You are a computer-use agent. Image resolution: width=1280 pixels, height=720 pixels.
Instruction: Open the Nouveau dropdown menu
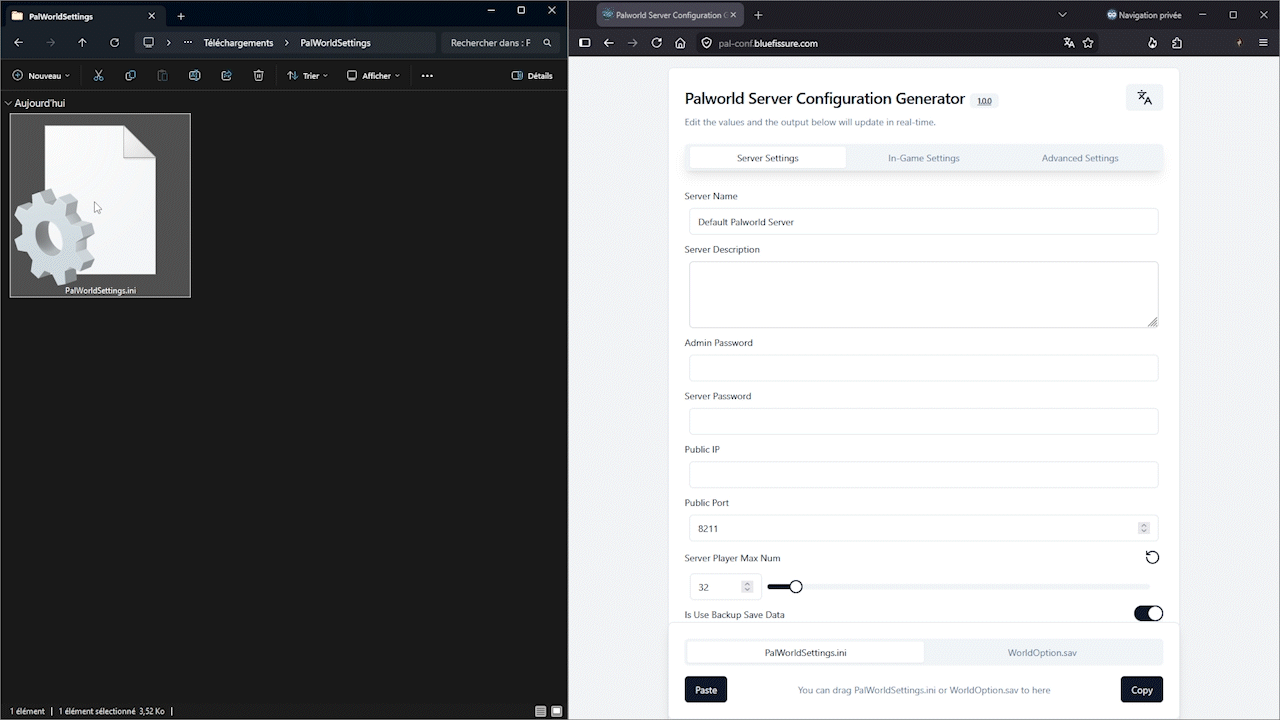[x=41, y=76]
